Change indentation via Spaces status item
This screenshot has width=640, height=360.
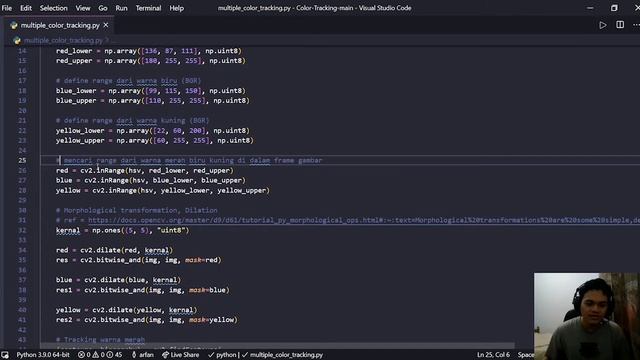[526, 355]
